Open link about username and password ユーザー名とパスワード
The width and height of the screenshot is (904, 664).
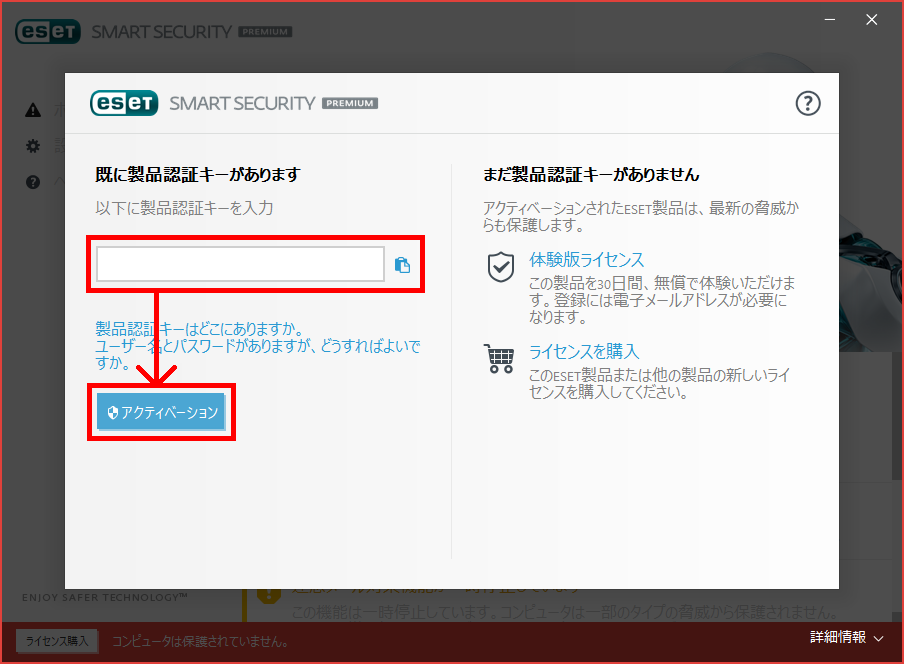click(x=258, y=354)
